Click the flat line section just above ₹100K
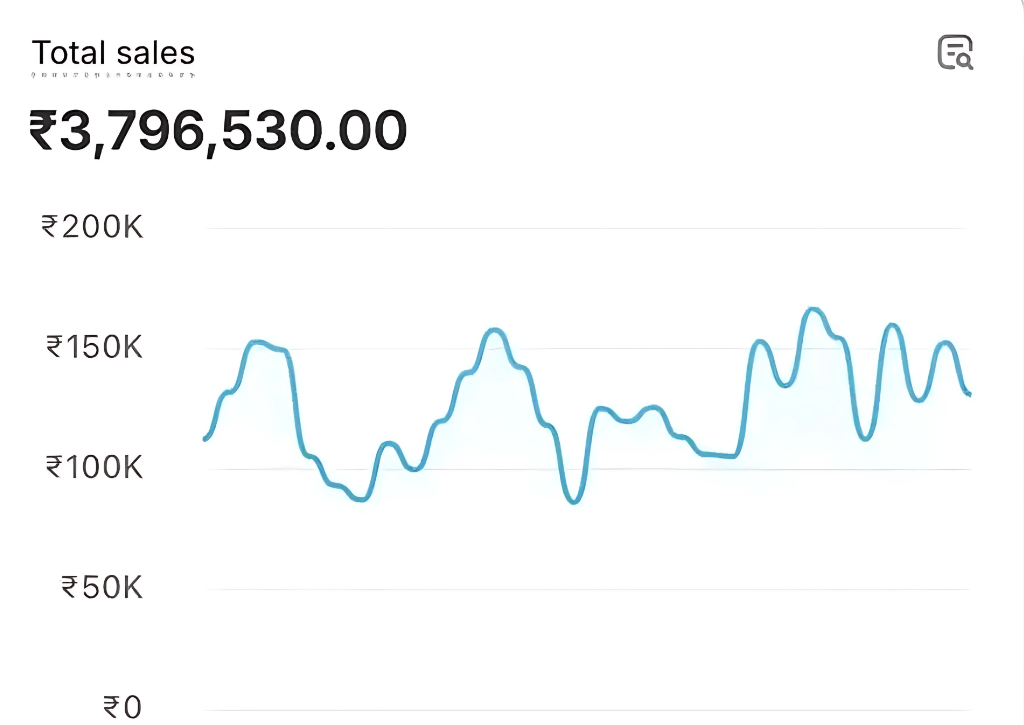Image resolution: width=1024 pixels, height=725 pixels. click(722, 456)
